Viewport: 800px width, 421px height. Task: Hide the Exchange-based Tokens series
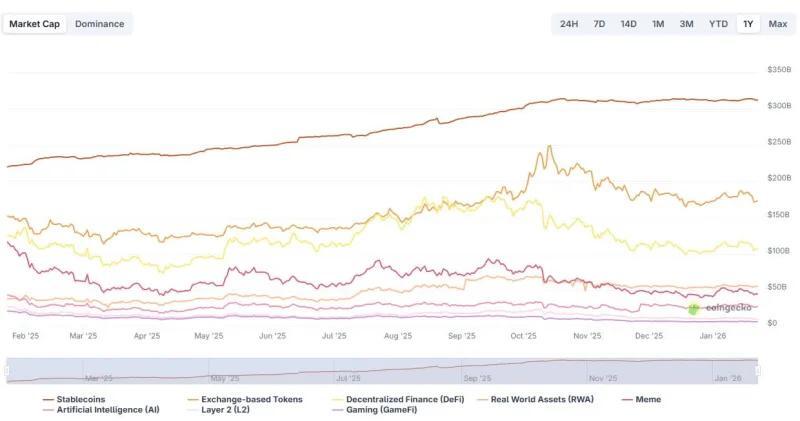(x=244, y=399)
